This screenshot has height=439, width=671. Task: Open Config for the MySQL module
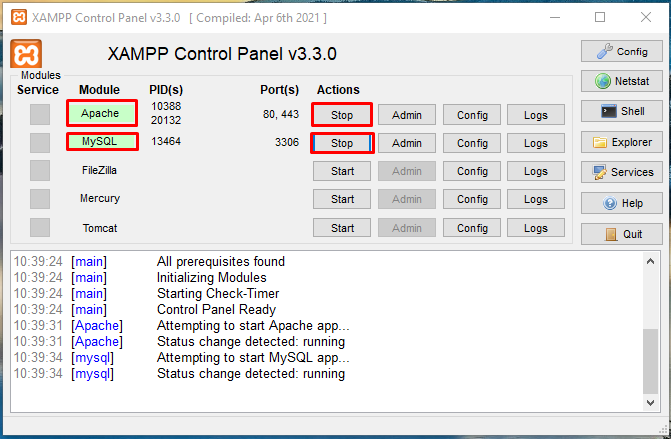point(472,143)
